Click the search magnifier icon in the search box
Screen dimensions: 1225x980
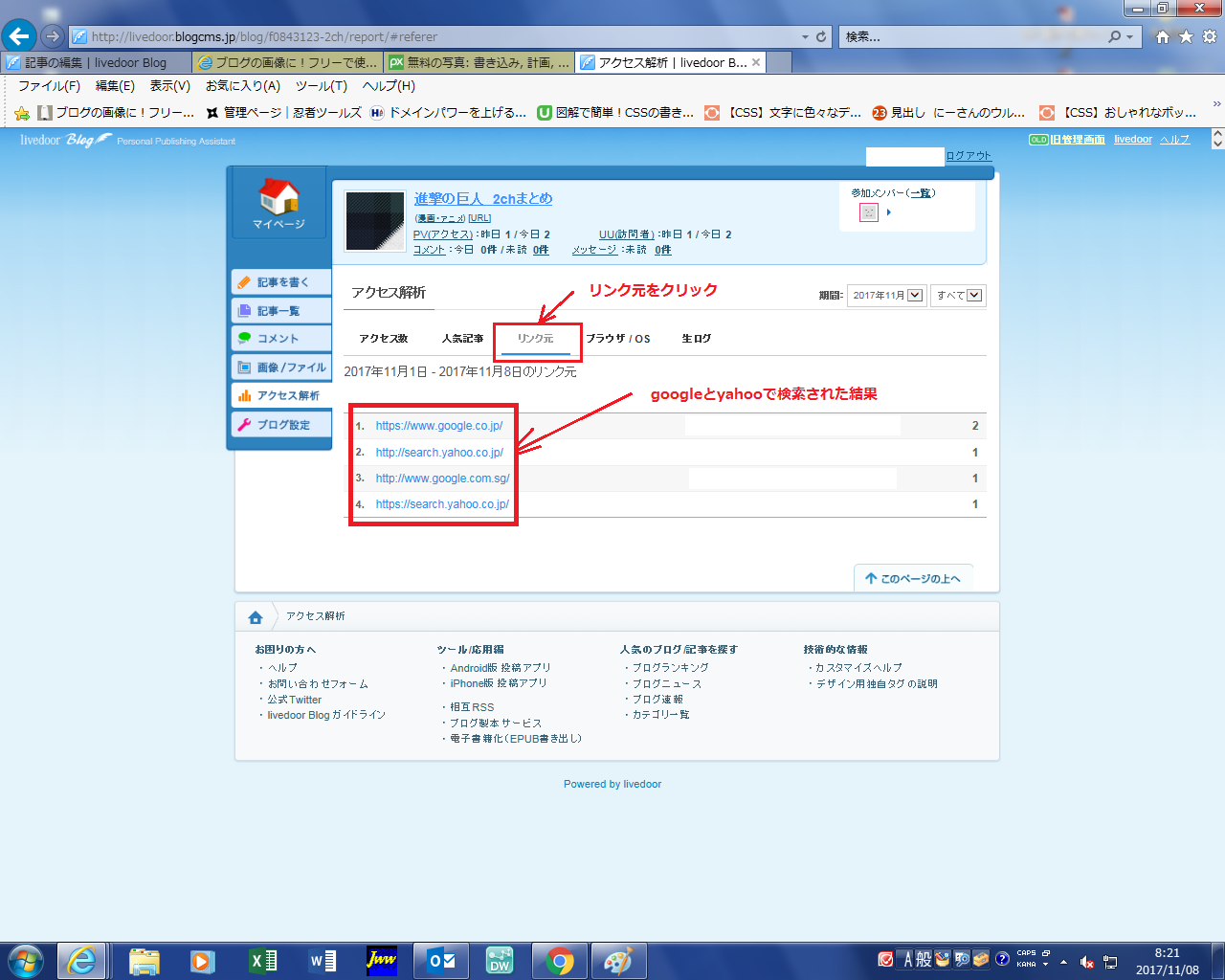point(1114,36)
